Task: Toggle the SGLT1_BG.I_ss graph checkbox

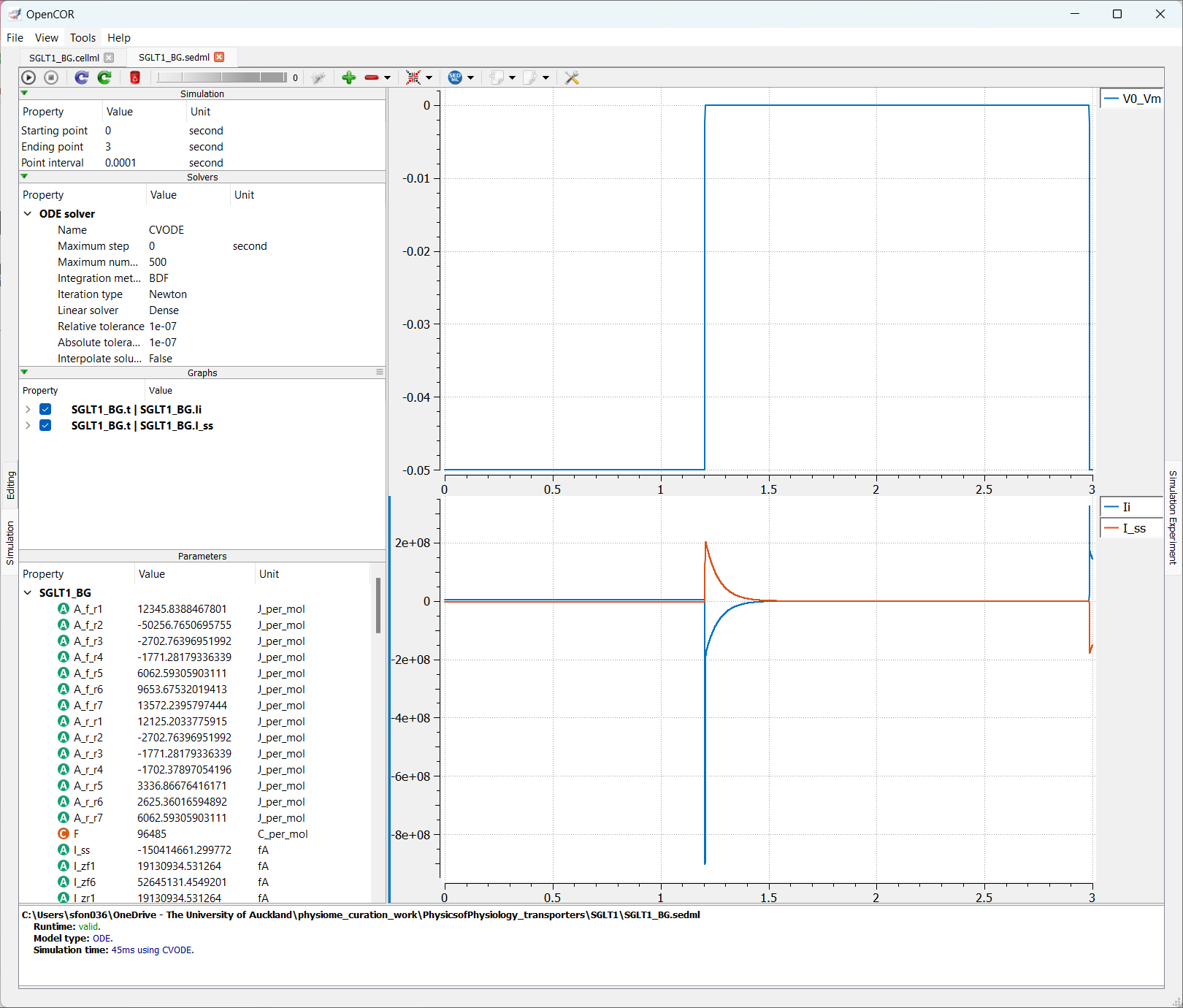Action: [45, 426]
